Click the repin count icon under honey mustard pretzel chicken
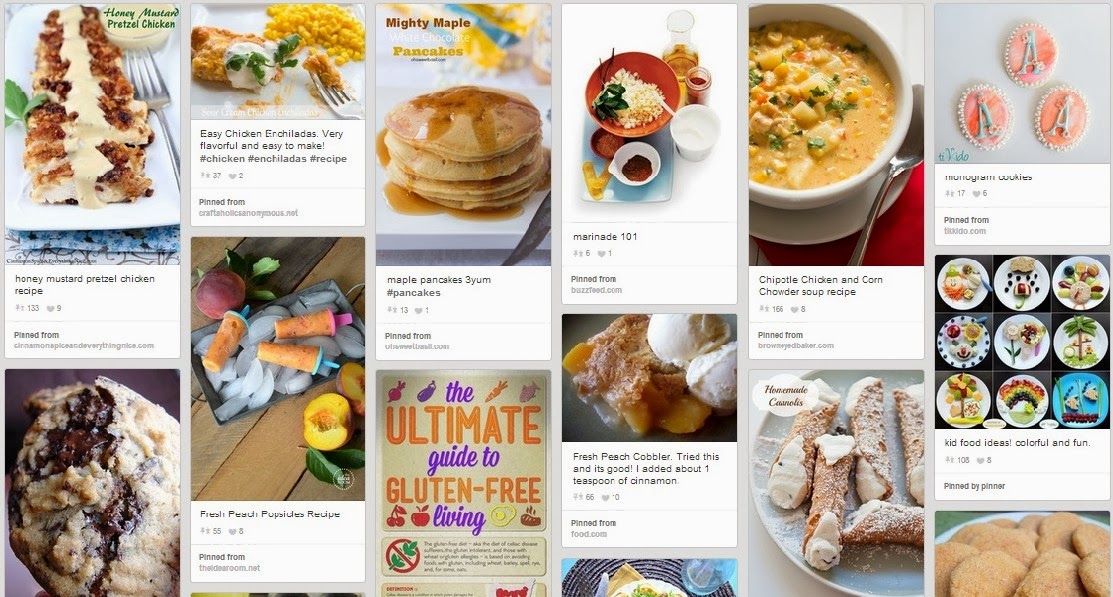 tap(19, 308)
